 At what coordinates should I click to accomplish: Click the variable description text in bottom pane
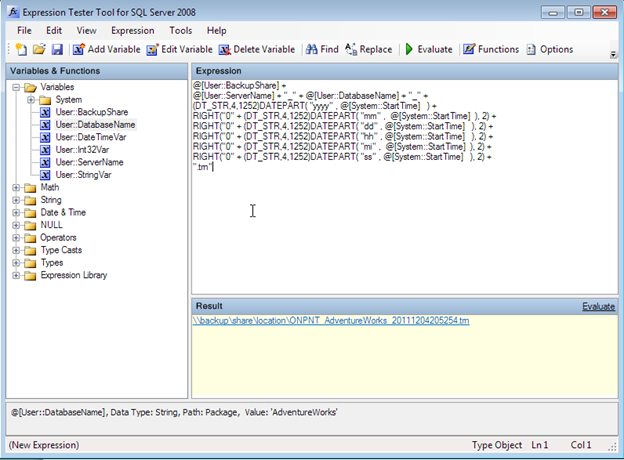click(x=174, y=412)
